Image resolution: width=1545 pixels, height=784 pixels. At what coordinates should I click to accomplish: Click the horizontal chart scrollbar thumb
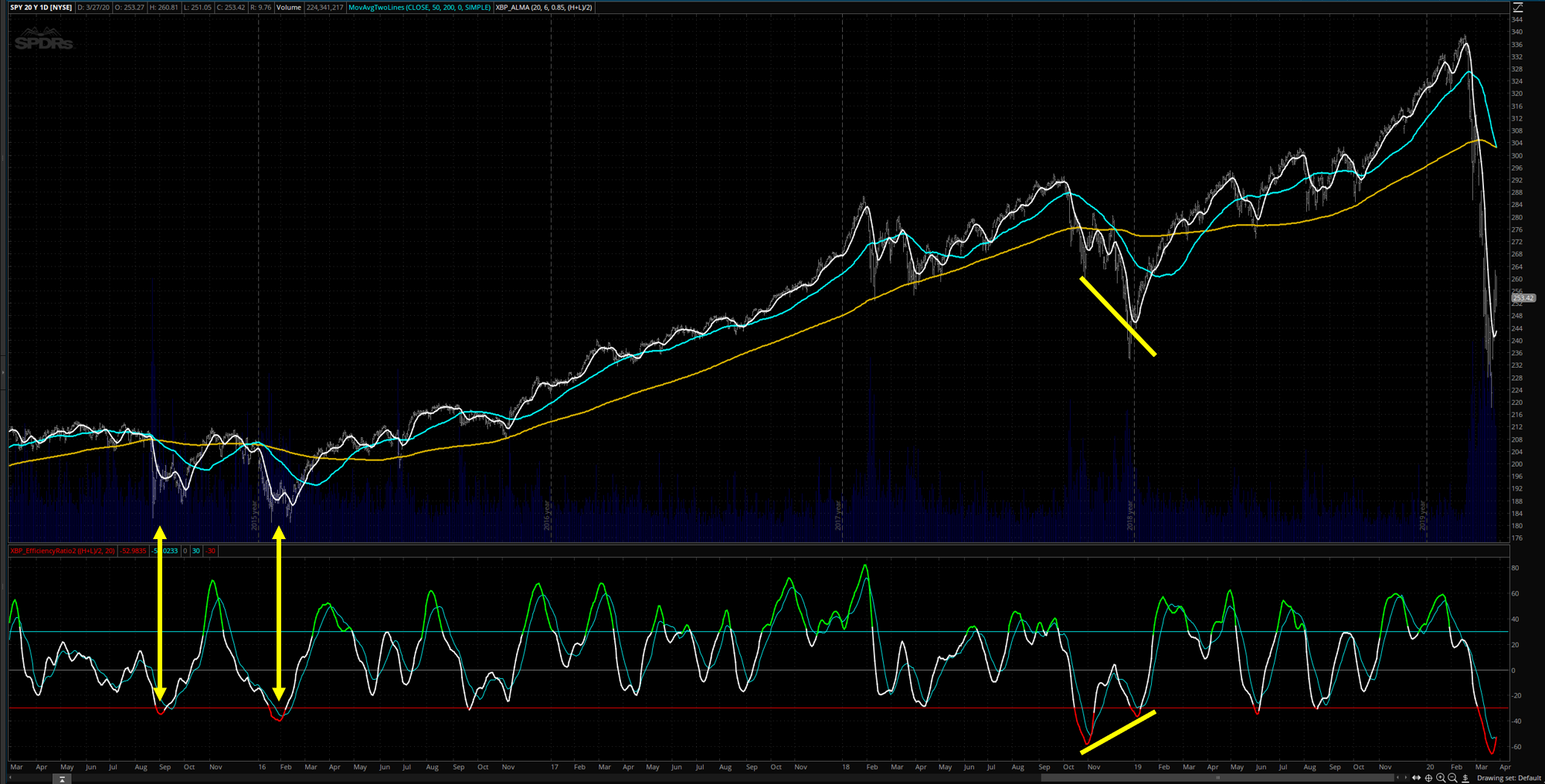click(x=1217, y=778)
